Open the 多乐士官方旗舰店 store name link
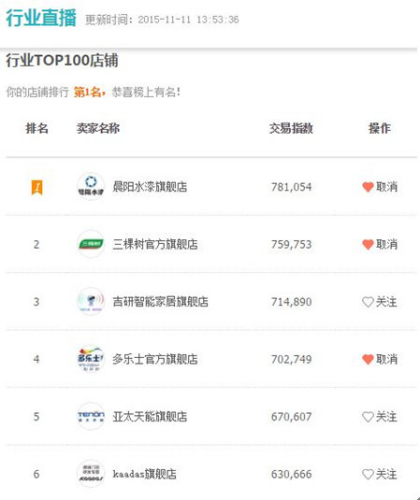Image resolution: width=420 pixels, height=500 pixels. [x=155, y=359]
